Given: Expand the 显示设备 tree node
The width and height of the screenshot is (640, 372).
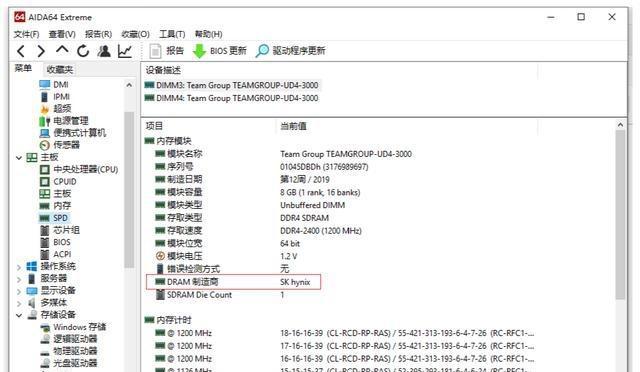Looking at the screenshot, I should tap(19, 291).
